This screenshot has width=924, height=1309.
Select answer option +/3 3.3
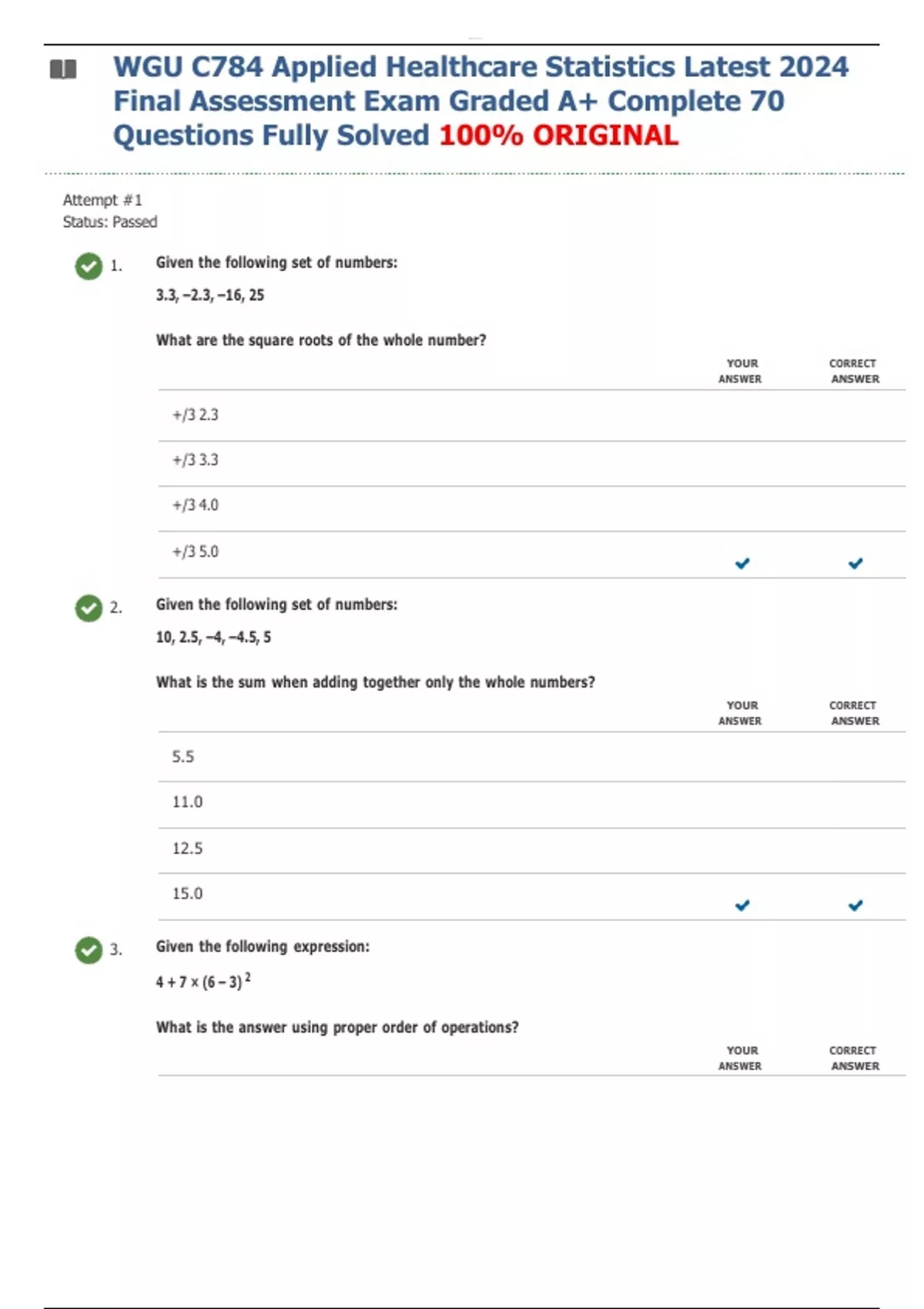(x=196, y=460)
